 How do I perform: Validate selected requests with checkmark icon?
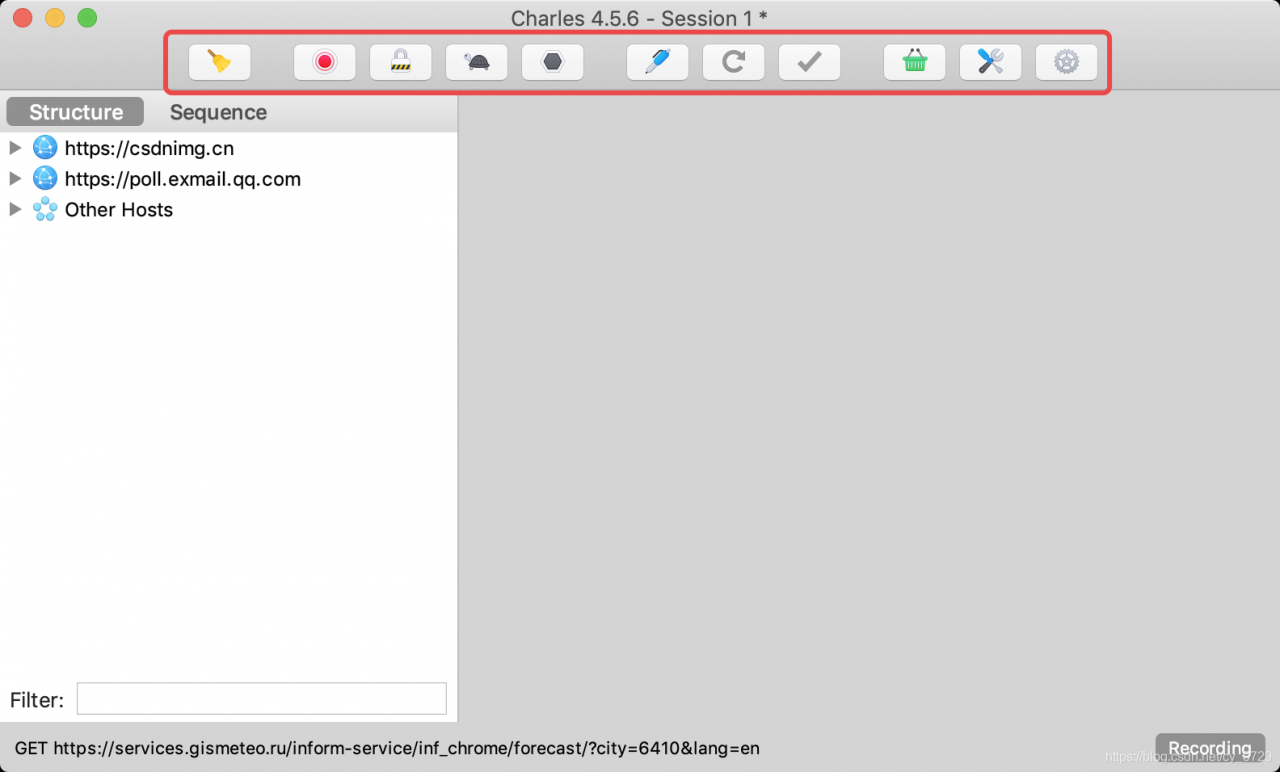point(809,62)
